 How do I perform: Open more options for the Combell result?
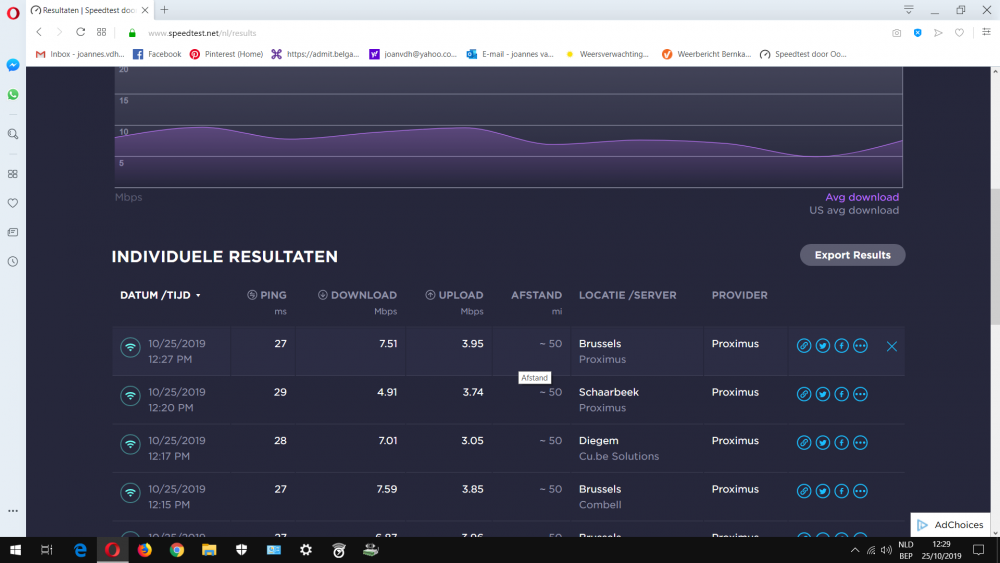click(x=860, y=491)
